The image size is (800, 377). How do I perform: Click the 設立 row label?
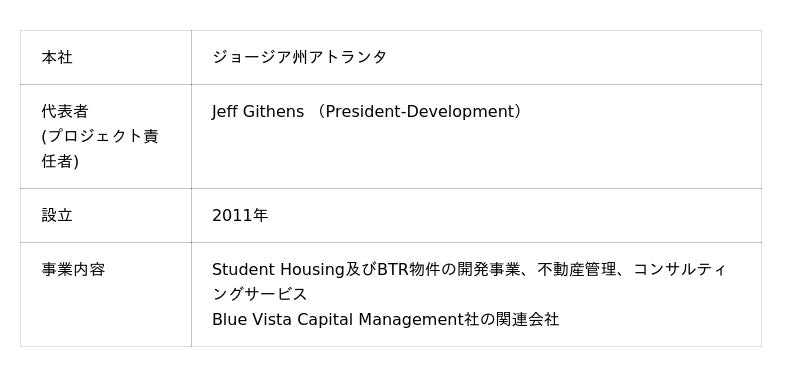57,215
